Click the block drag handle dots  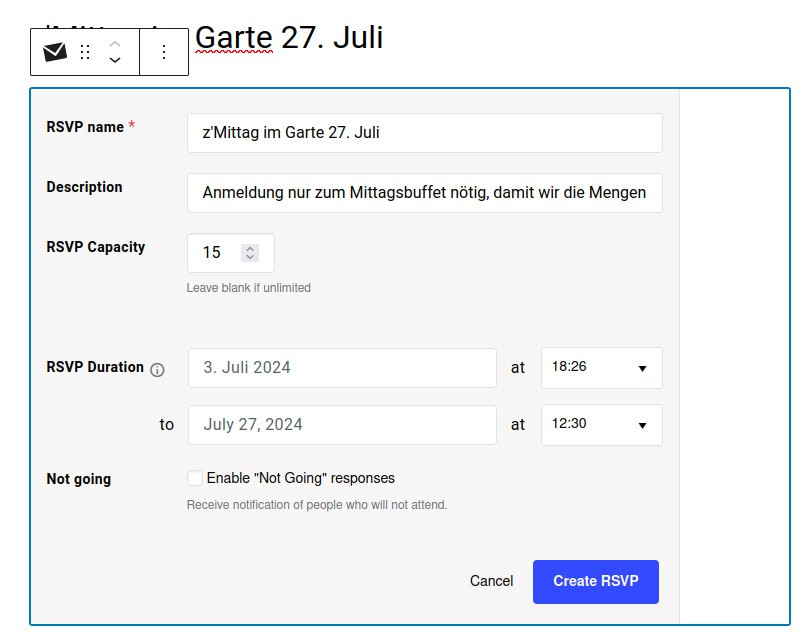[x=85, y=52]
